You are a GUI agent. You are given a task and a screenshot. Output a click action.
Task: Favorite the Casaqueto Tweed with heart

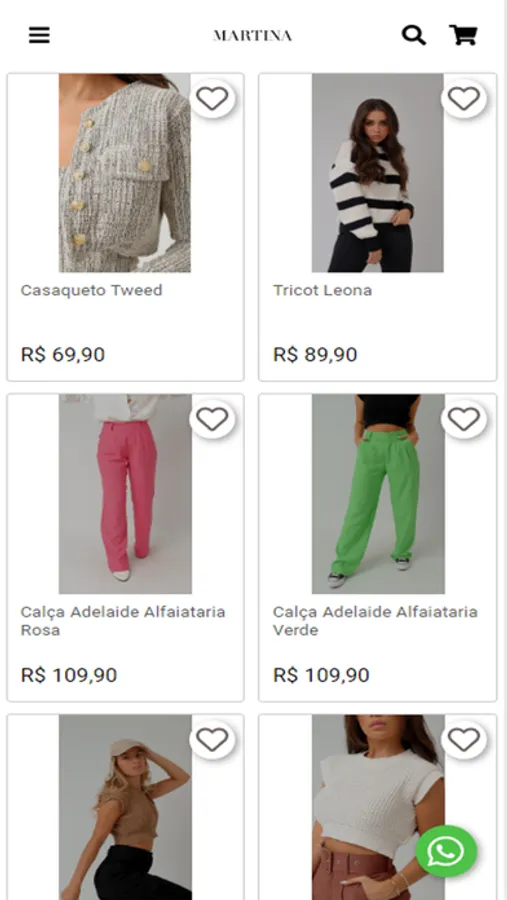(x=212, y=98)
